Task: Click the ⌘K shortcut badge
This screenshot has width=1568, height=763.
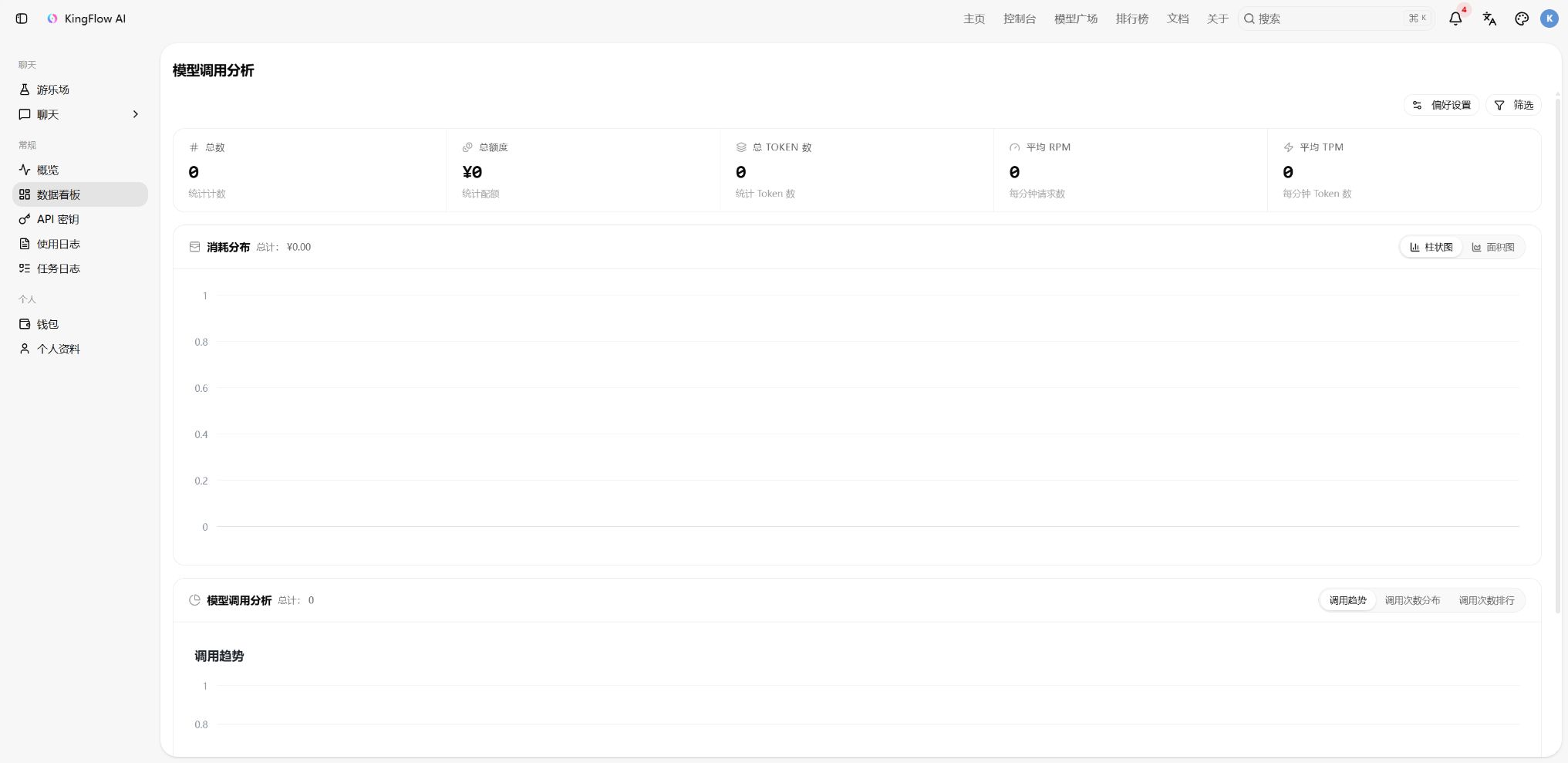Action: point(1418,19)
